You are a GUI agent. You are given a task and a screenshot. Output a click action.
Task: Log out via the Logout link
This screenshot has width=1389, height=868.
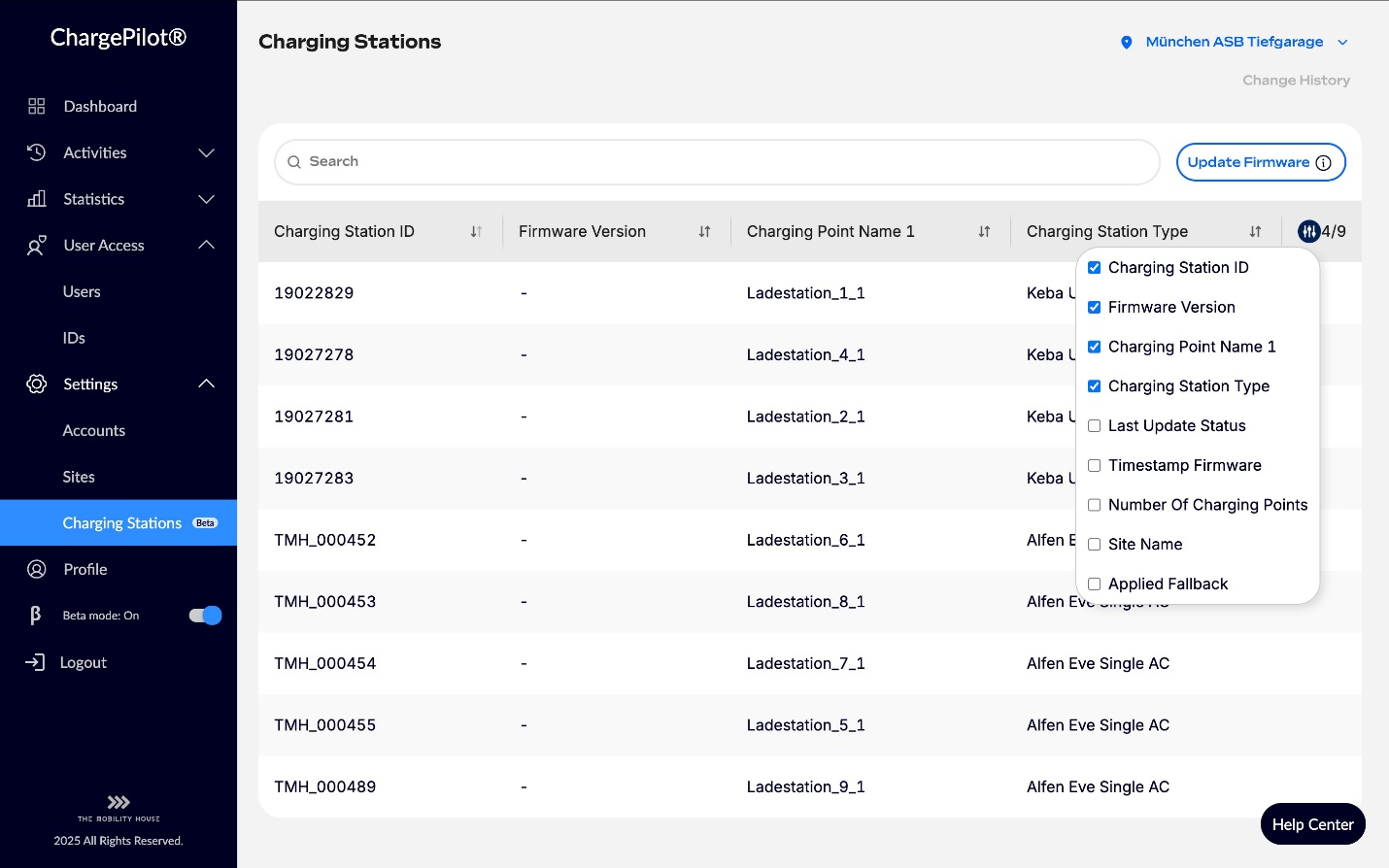click(84, 662)
